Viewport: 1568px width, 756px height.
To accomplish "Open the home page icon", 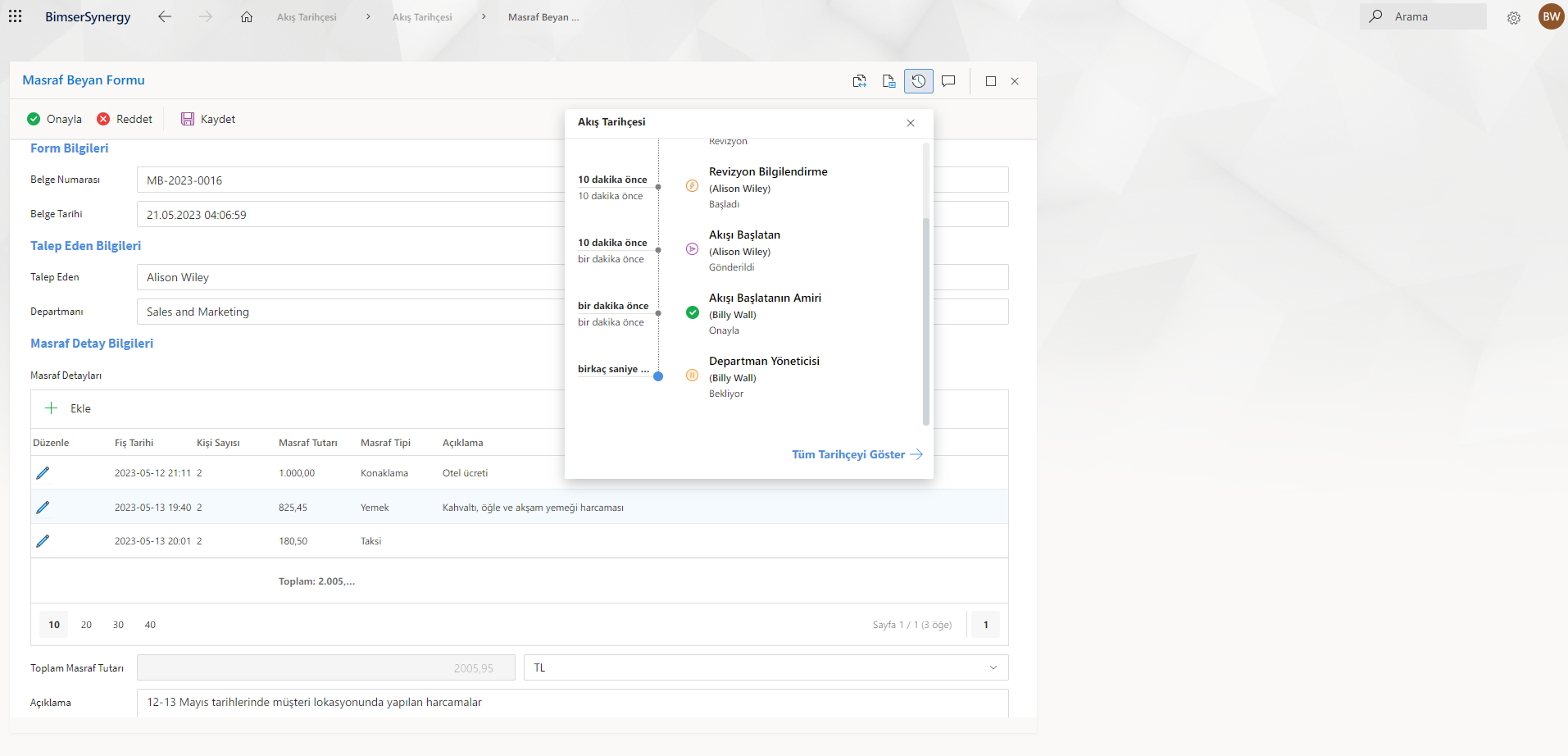I will [x=247, y=16].
